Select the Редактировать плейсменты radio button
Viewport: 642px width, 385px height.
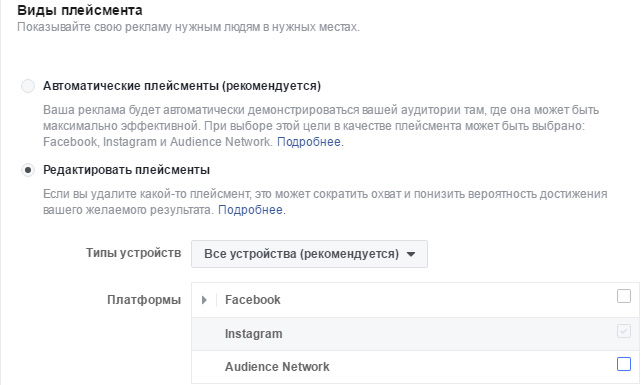(x=28, y=170)
